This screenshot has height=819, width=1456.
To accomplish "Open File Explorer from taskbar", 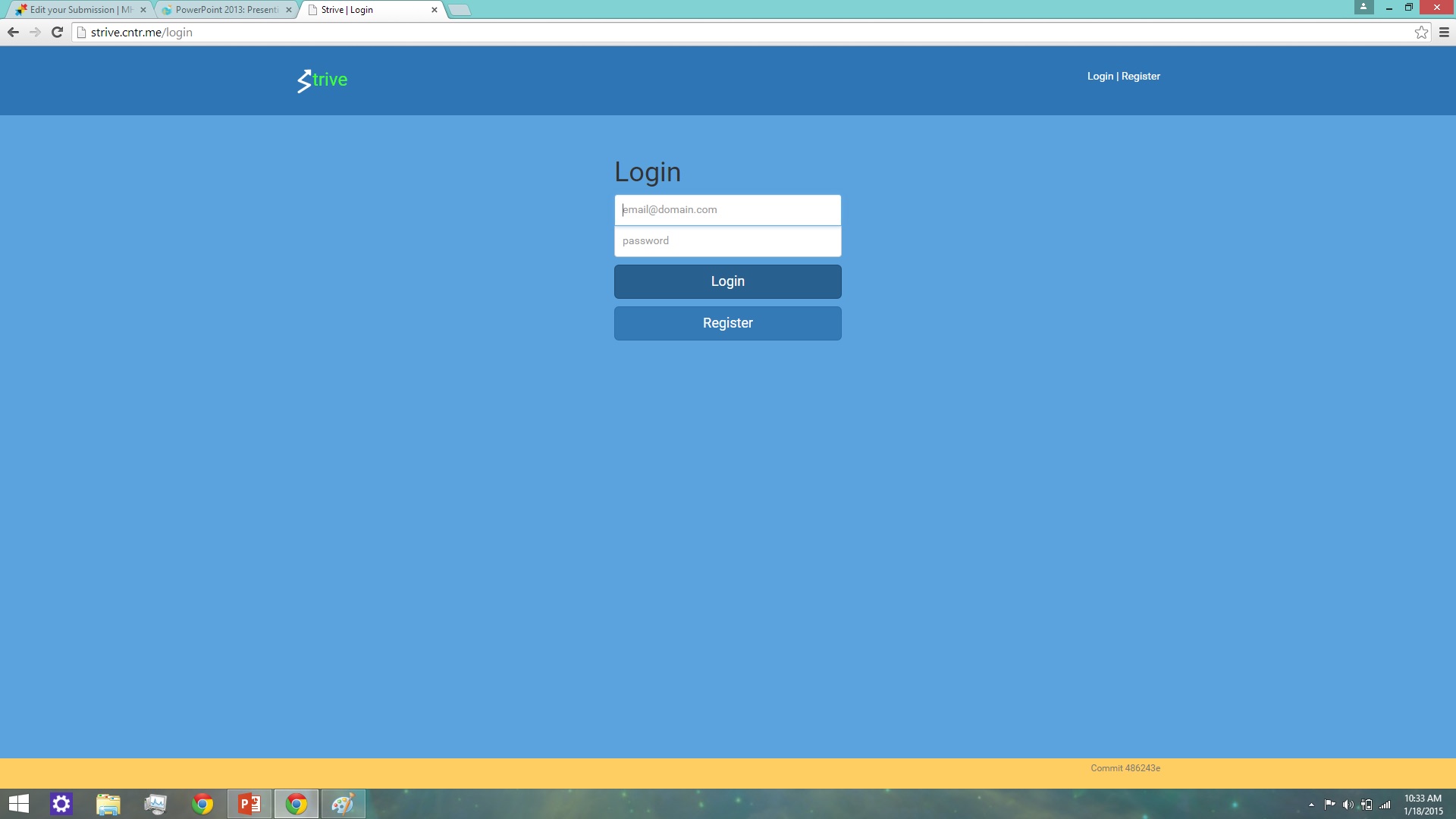I will (108, 804).
